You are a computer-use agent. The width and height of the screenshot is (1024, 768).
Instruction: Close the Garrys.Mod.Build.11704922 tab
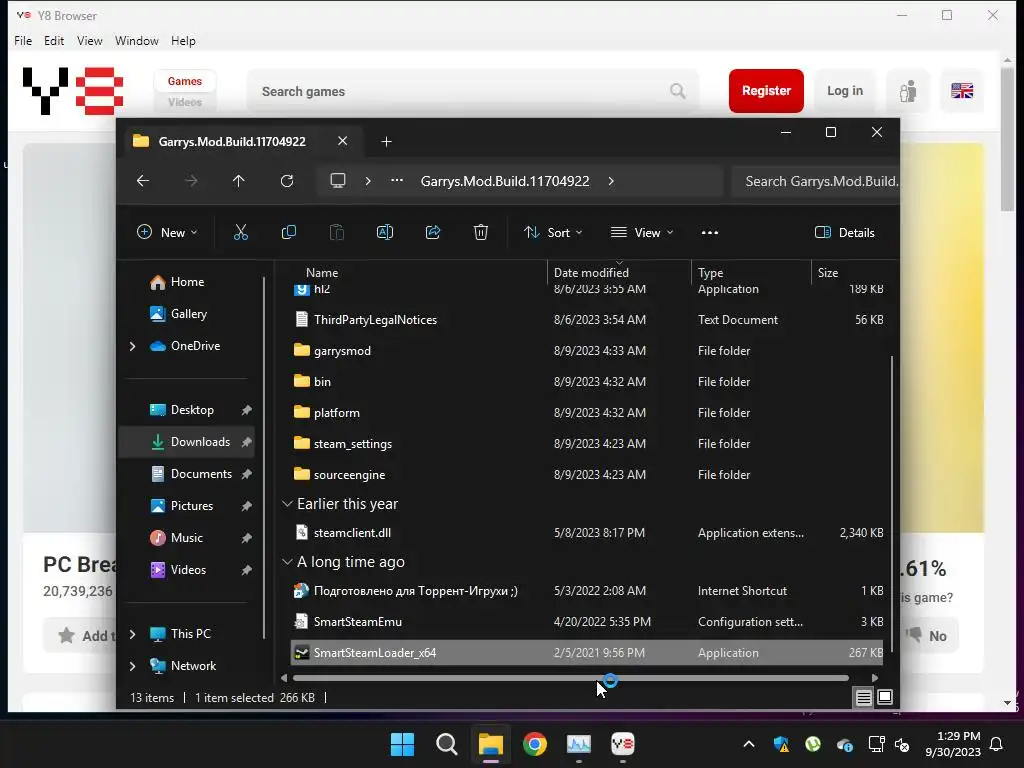(342, 141)
